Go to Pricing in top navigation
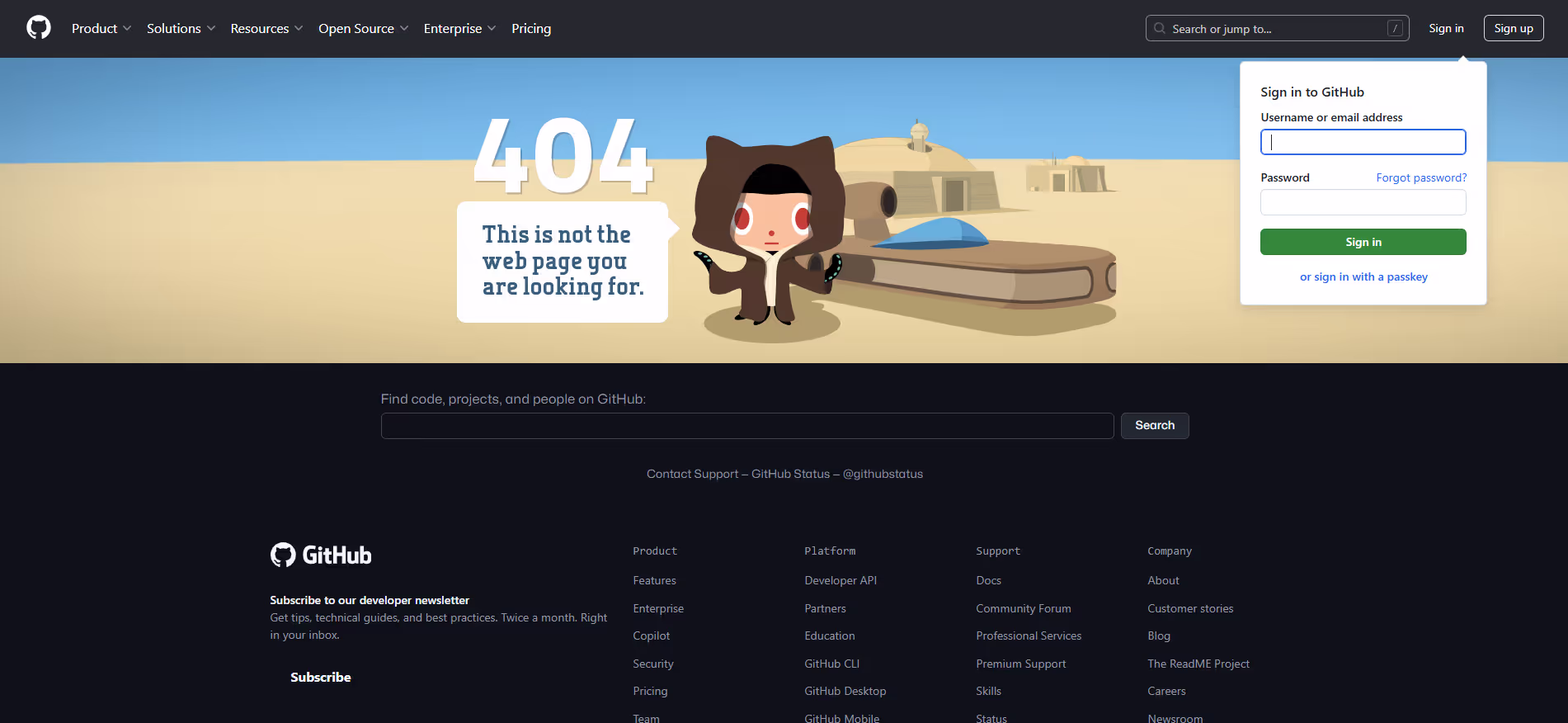The image size is (1568, 723). tap(531, 29)
